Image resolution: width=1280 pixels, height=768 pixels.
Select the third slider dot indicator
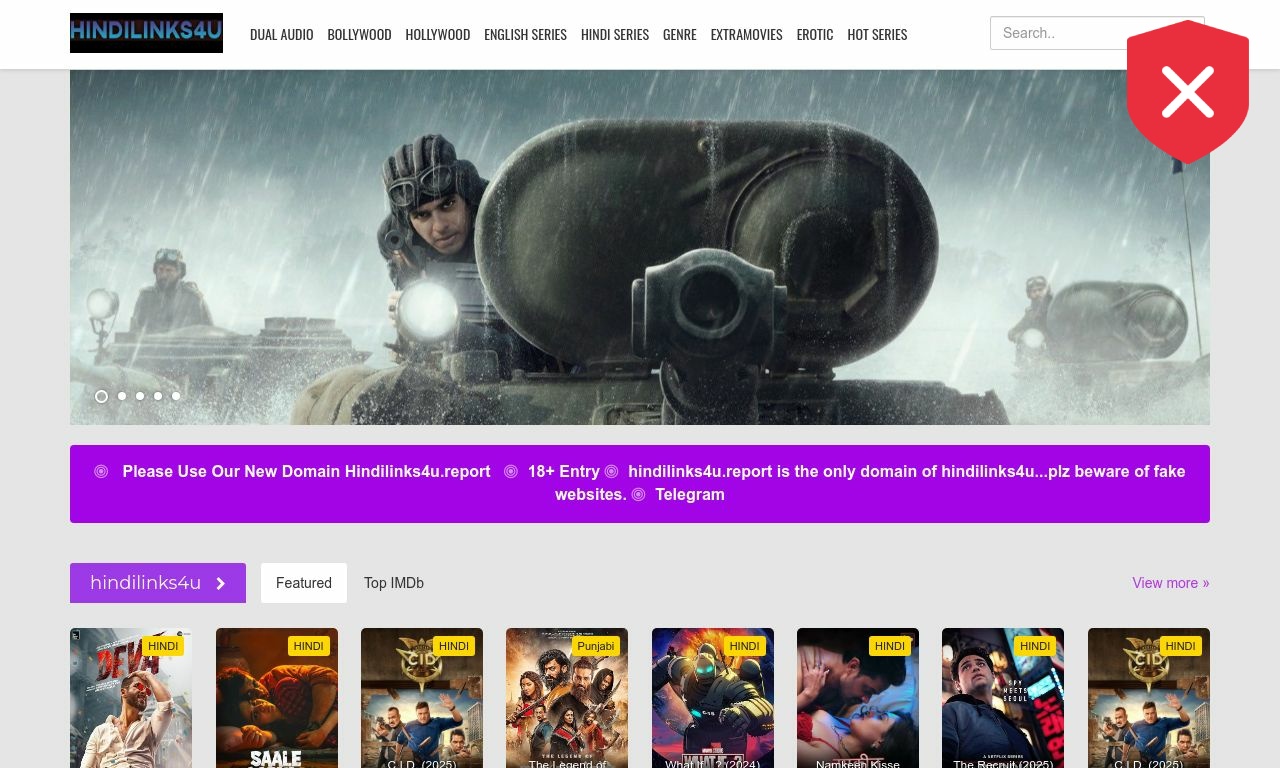[x=140, y=396]
